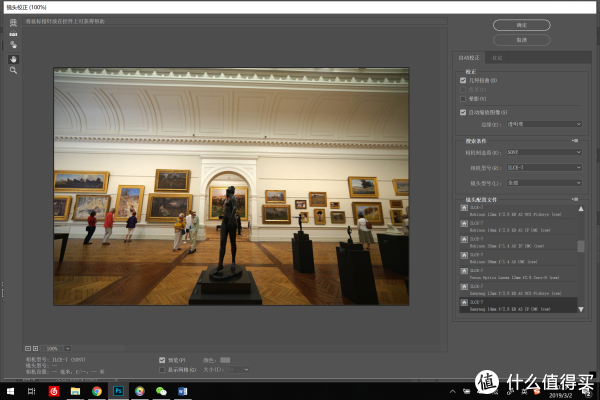This screenshot has height=400, width=600.
Task: Click the lens profile list scroll-up arrow
Action: pos(581,209)
